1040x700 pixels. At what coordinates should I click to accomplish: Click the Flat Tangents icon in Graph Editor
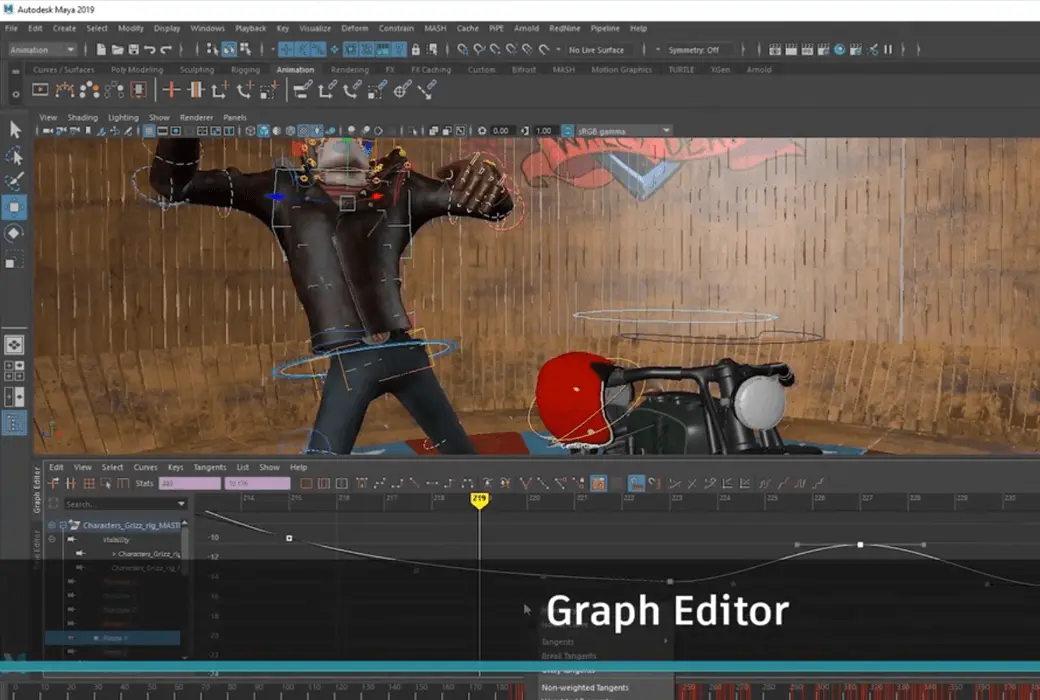point(432,483)
